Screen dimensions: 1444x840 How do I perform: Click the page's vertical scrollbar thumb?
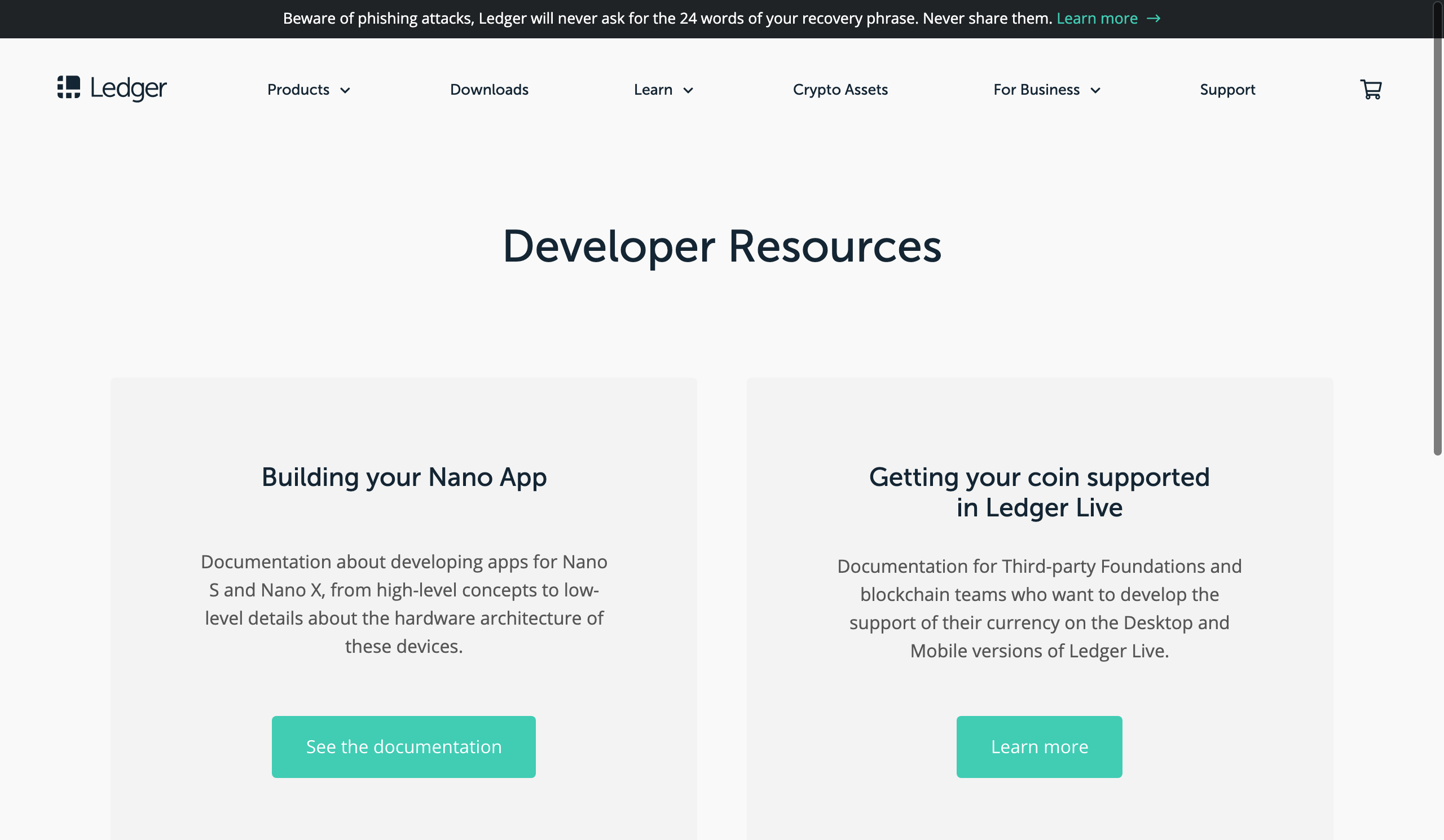point(1437,229)
